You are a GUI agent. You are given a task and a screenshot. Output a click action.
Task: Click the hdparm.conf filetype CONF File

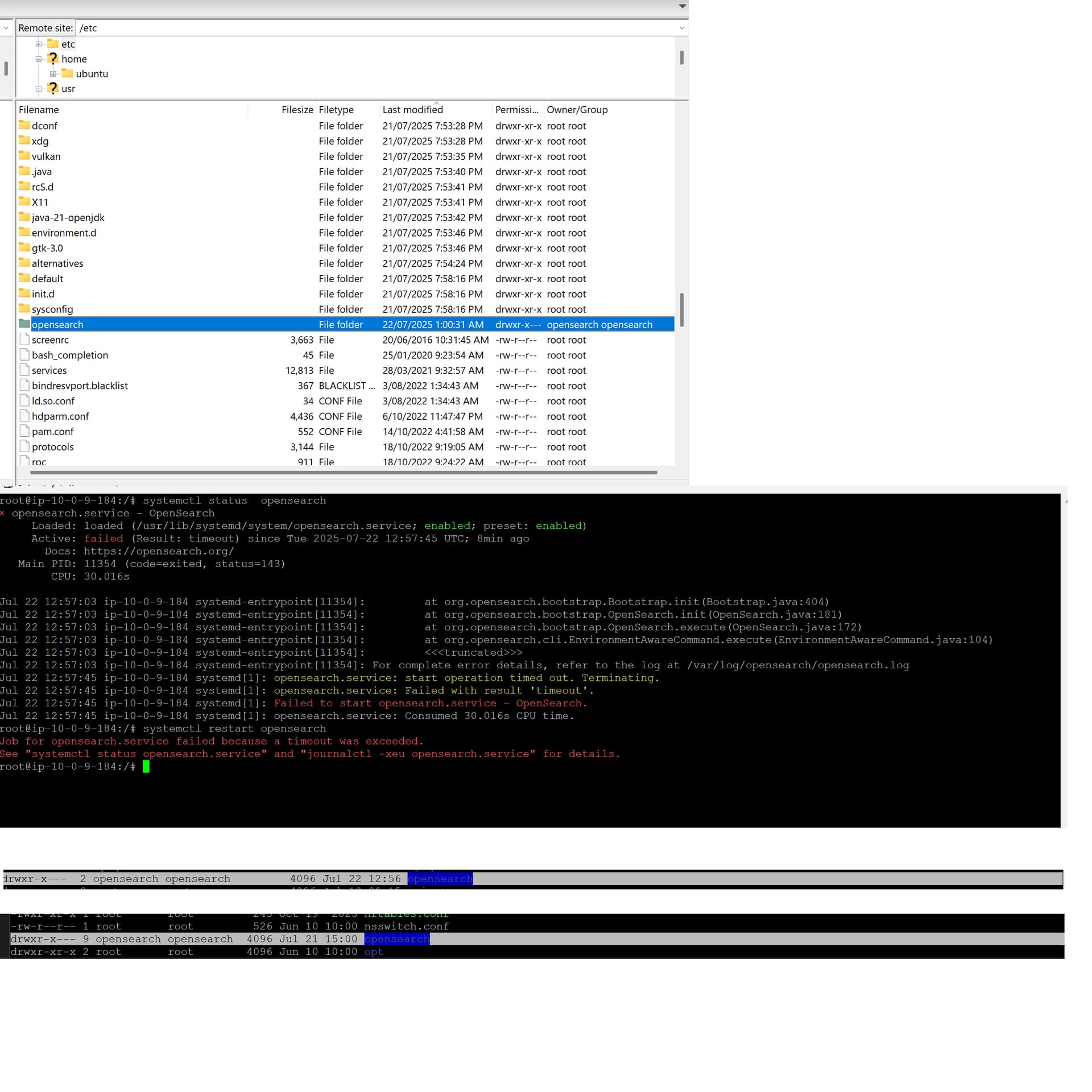[340, 416]
